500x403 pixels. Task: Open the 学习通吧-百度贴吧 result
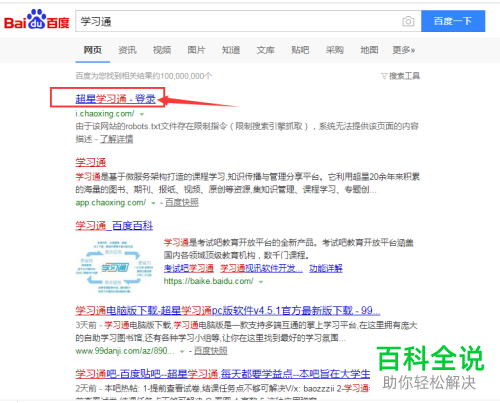point(223,374)
